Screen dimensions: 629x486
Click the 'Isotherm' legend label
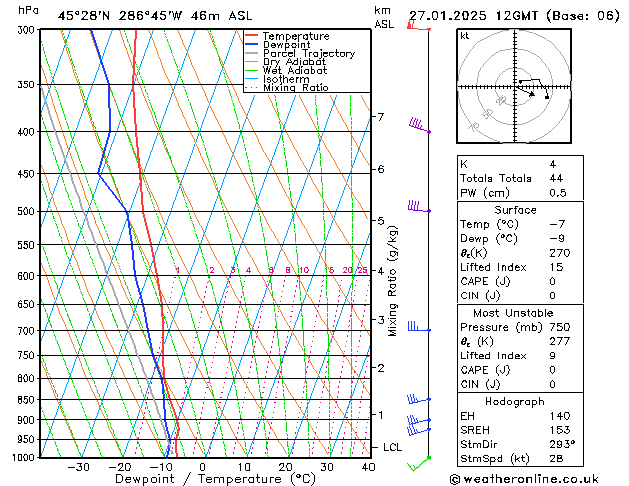tap(286, 79)
